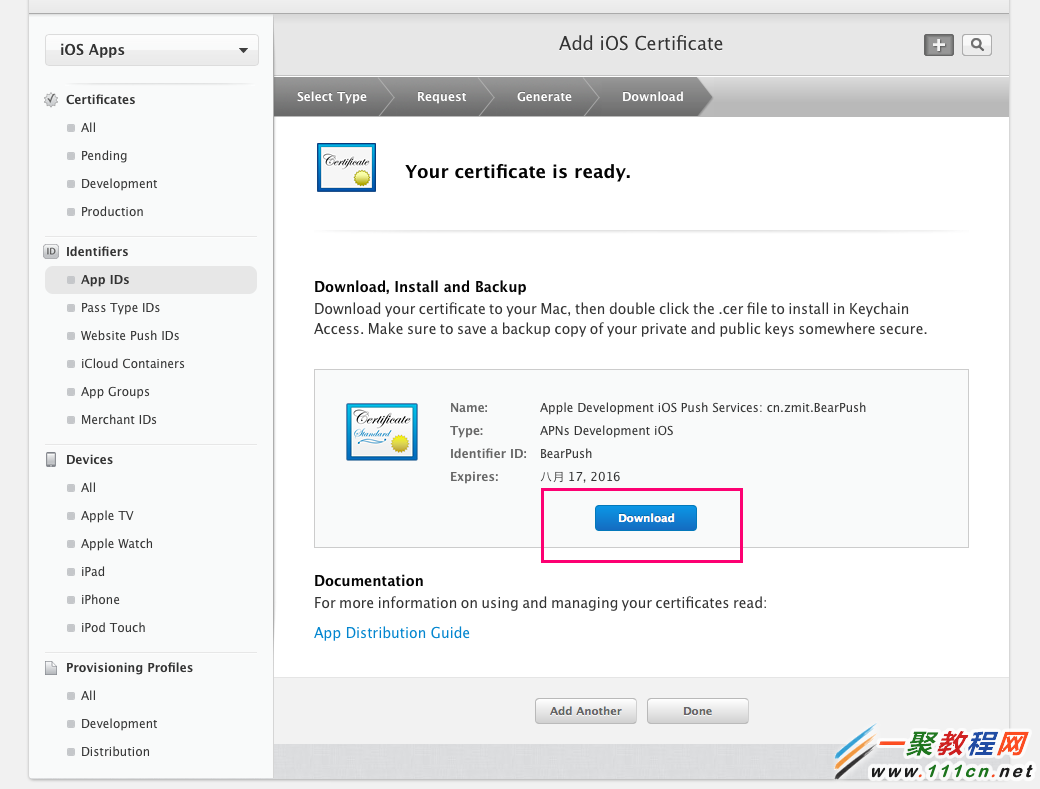Show Distribution provisioning profiles
The width and height of the screenshot is (1040, 789).
click(115, 752)
